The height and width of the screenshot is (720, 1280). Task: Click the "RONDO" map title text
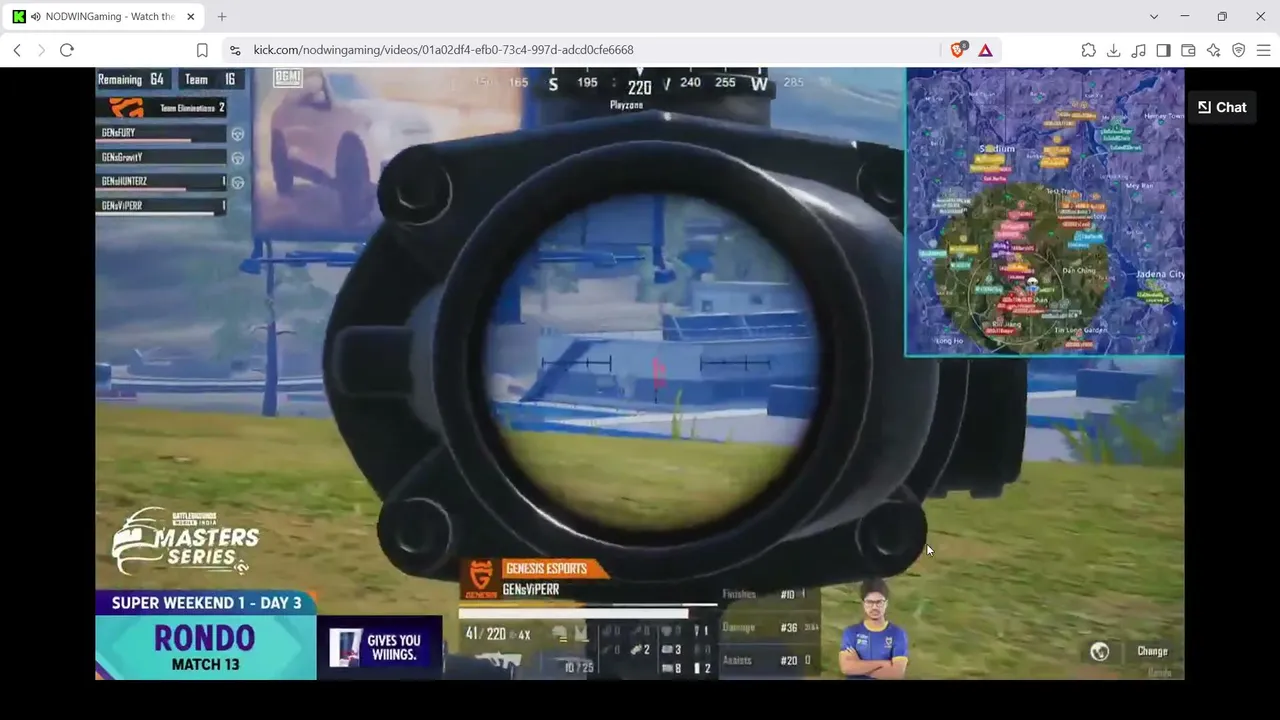coord(205,638)
